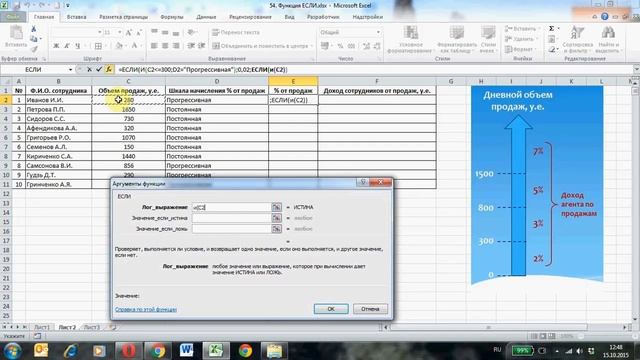Click the Cut scissors icon
640x360 pixels.
point(34,29)
